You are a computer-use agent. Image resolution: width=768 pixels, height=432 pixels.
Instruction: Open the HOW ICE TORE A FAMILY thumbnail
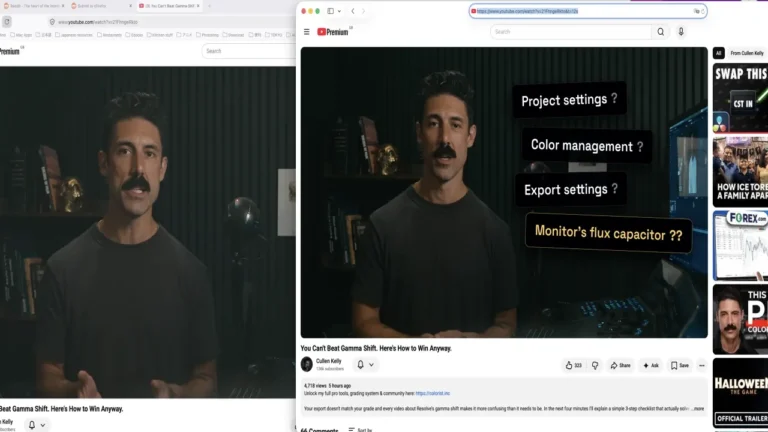tap(740, 172)
